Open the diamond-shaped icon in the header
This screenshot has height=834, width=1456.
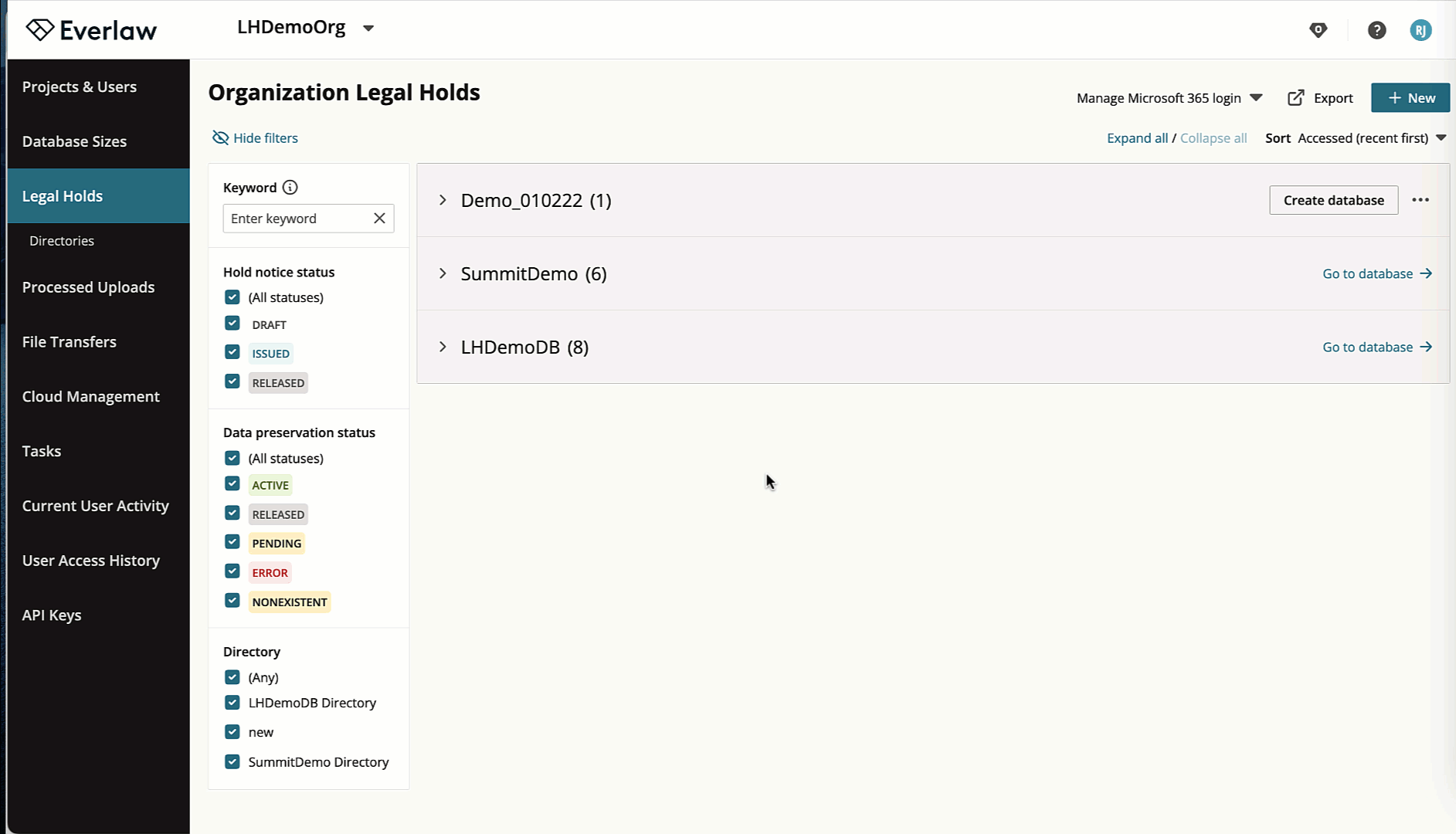click(1318, 30)
